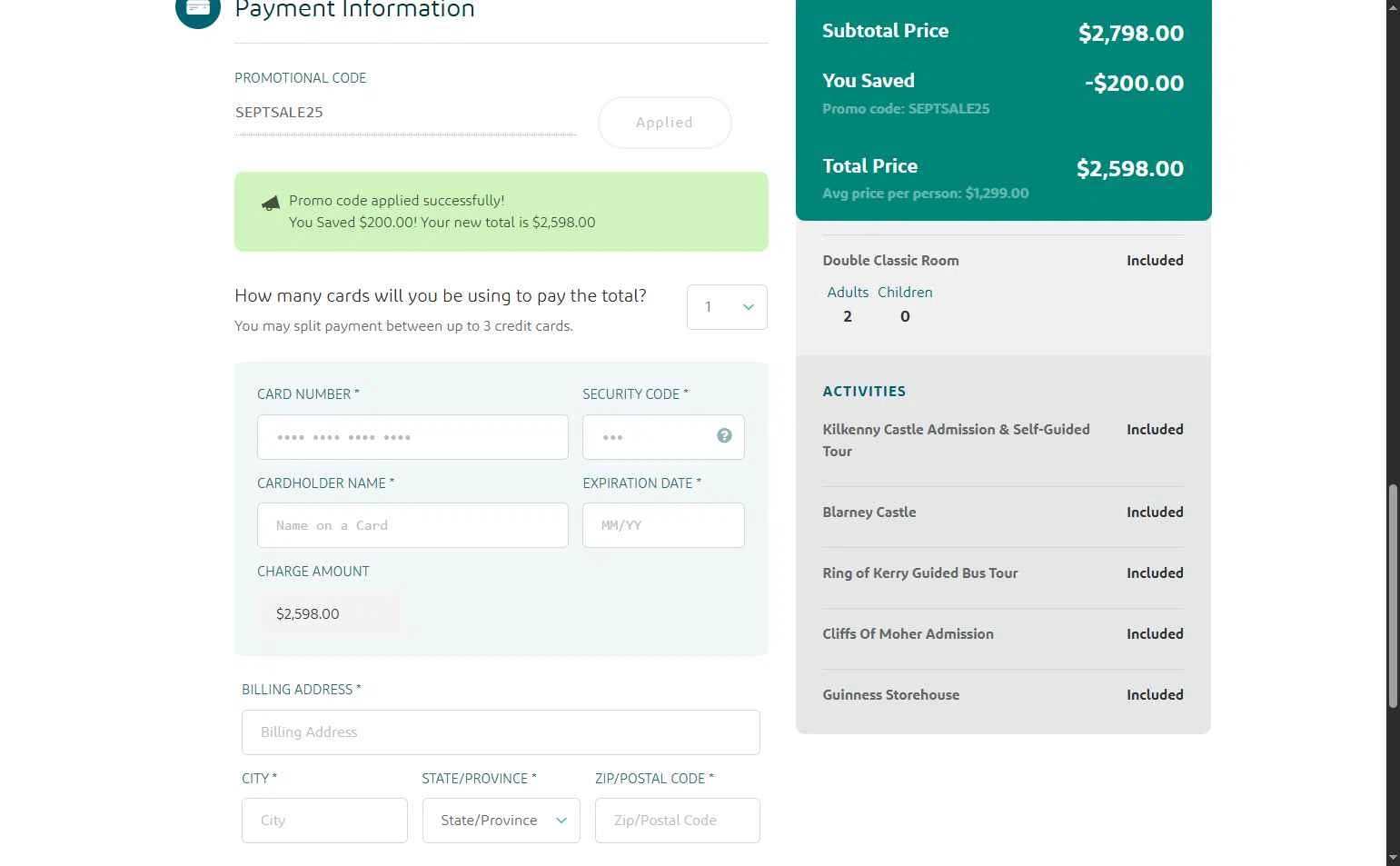Click the Zip/Postal Code field

coord(678,821)
